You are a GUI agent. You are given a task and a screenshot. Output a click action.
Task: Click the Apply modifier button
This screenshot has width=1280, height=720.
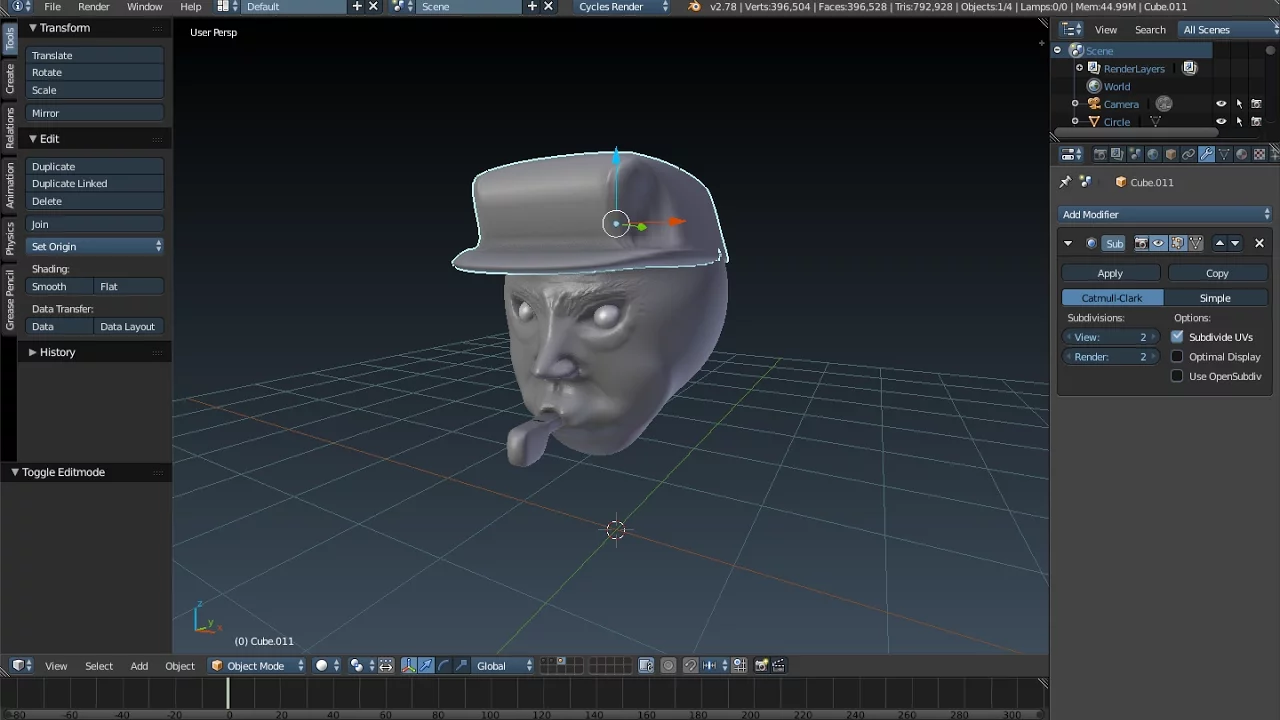coord(1110,273)
